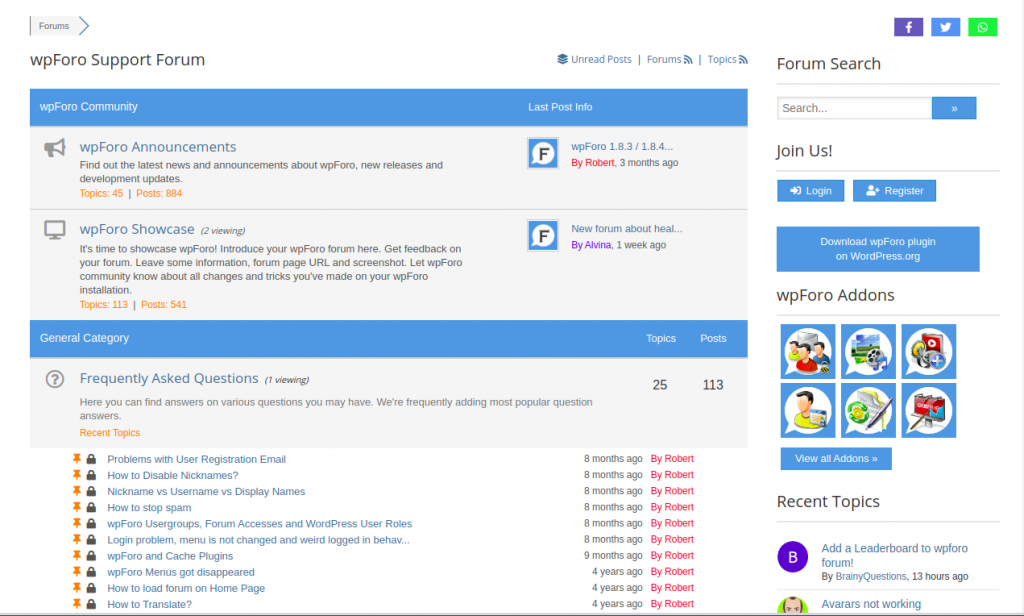Click View all Addons button
This screenshot has height=616, width=1024.
point(836,459)
